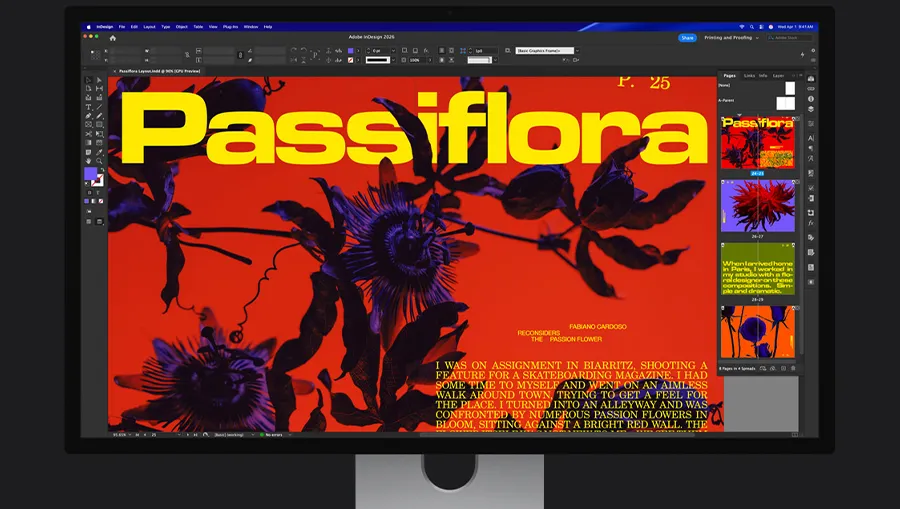Screen dimensions: 900x509
Task: Switch to the Links panel tab
Action: 748,75
